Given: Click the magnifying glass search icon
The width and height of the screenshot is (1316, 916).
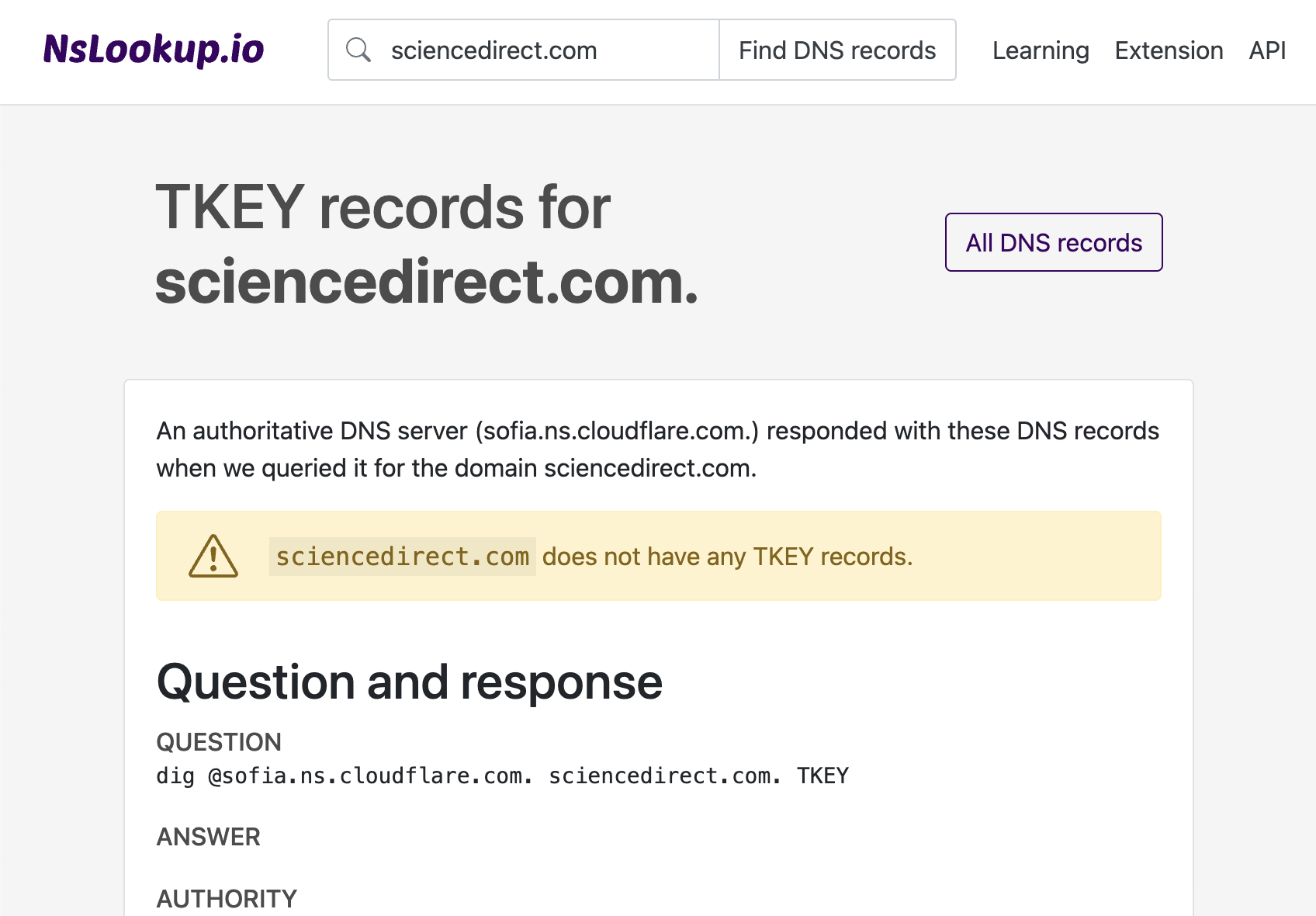Looking at the screenshot, I should pos(358,49).
